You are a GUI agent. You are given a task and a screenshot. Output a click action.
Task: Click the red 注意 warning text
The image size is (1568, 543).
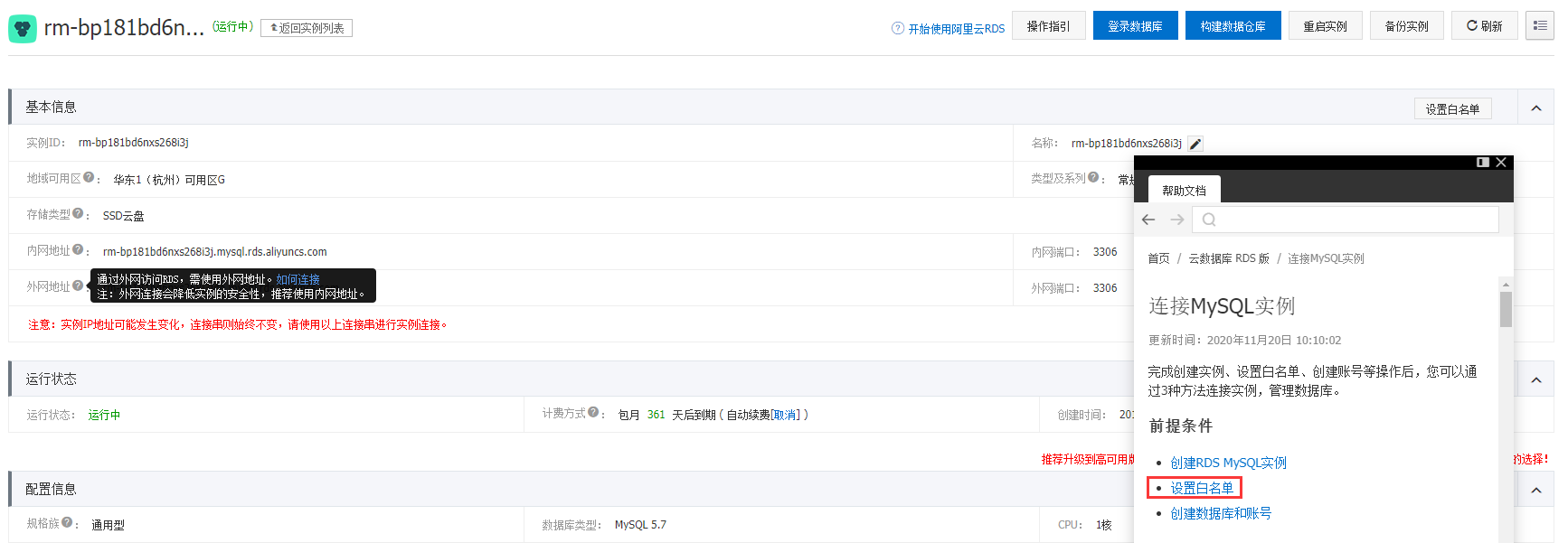point(238,324)
